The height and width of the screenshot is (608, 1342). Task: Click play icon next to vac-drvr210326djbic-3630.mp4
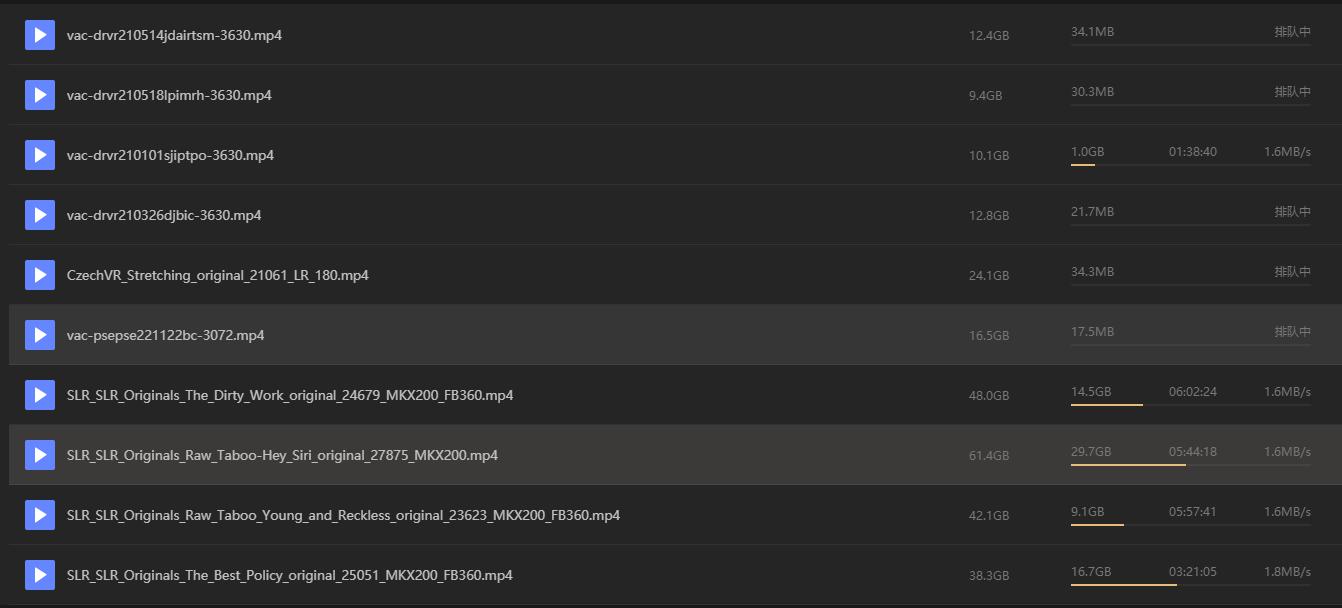pyautogui.click(x=40, y=215)
